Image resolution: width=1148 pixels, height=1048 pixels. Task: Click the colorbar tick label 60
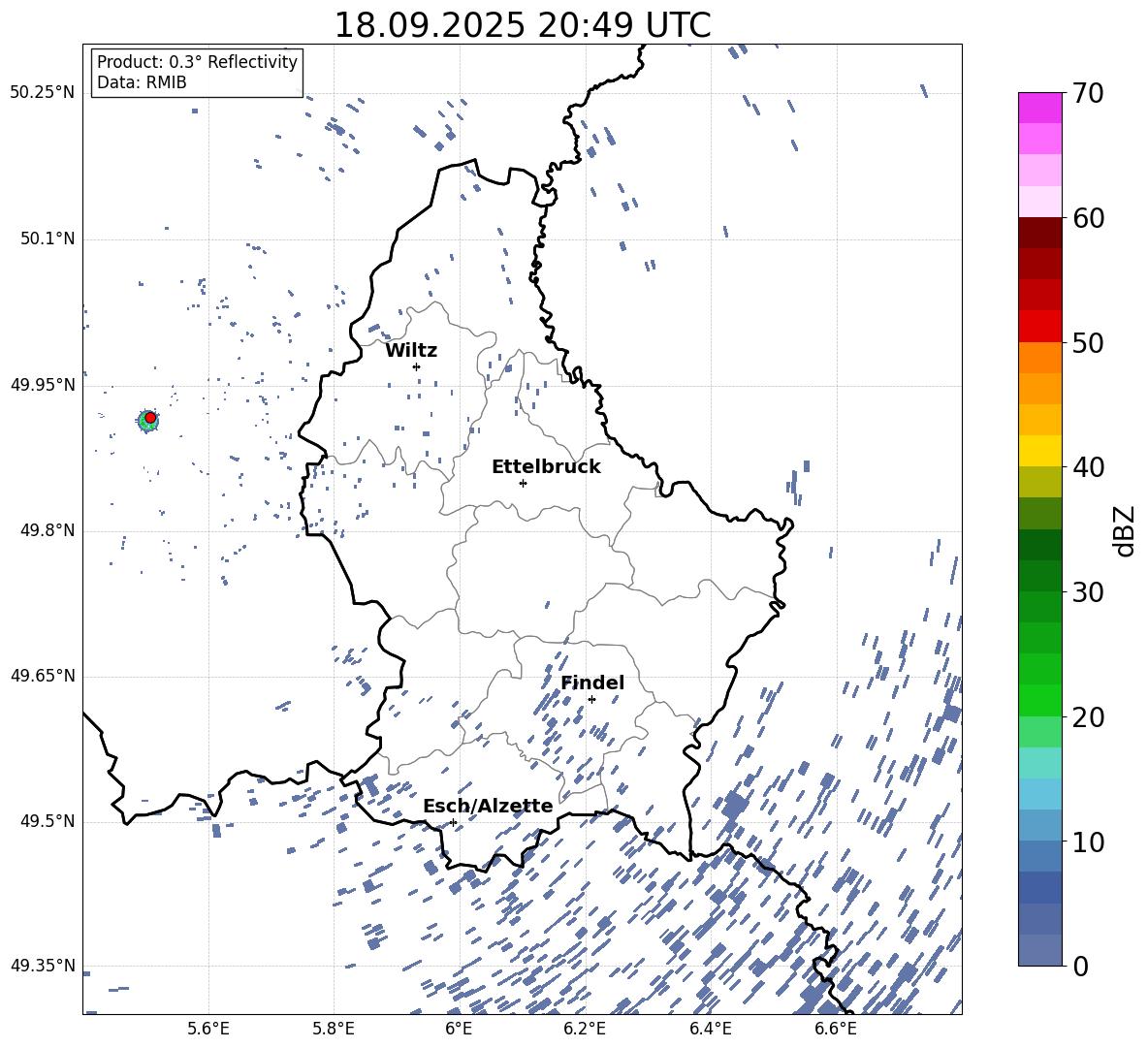[x=1088, y=218]
